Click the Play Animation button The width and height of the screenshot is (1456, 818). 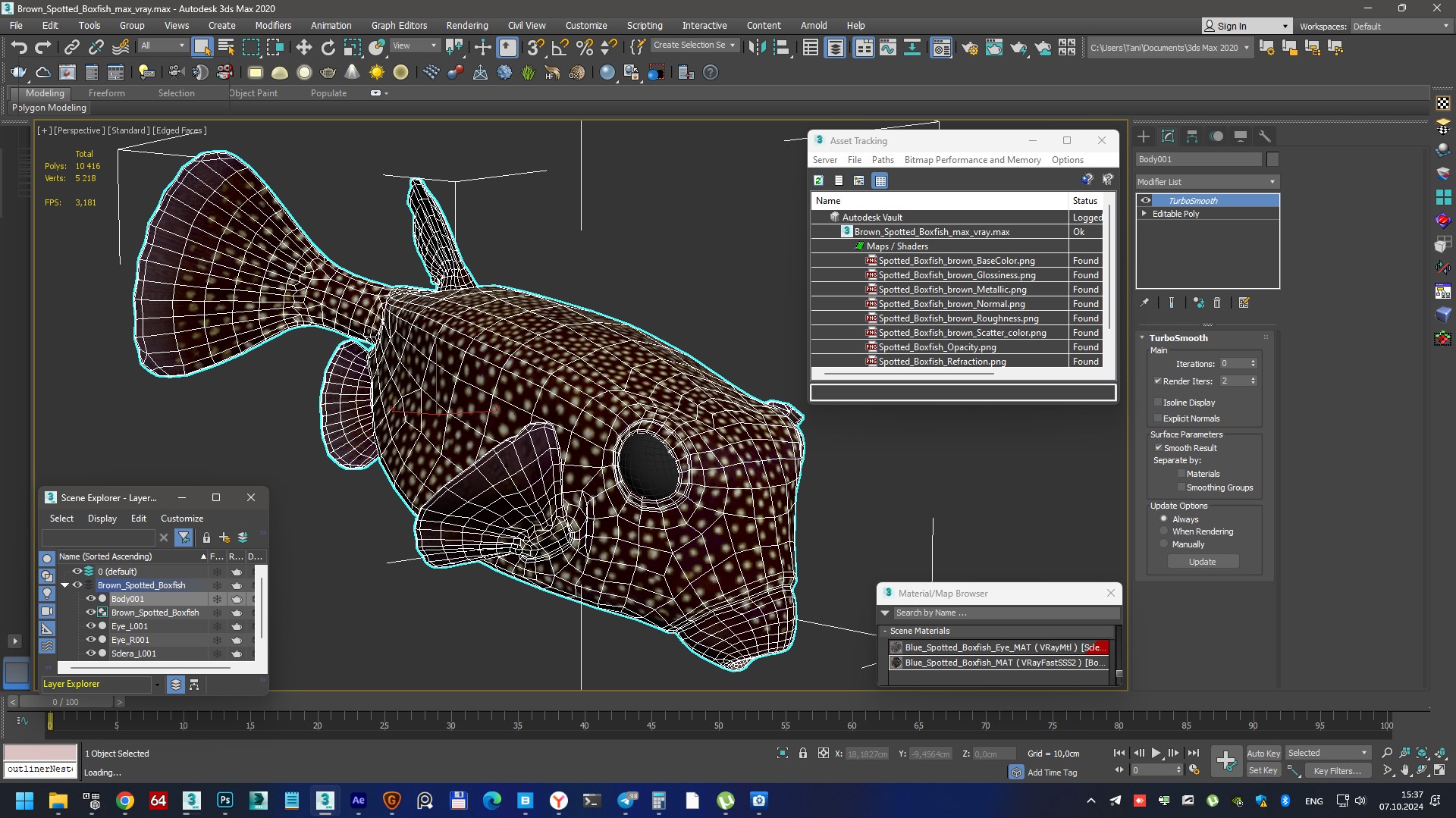(1156, 753)
